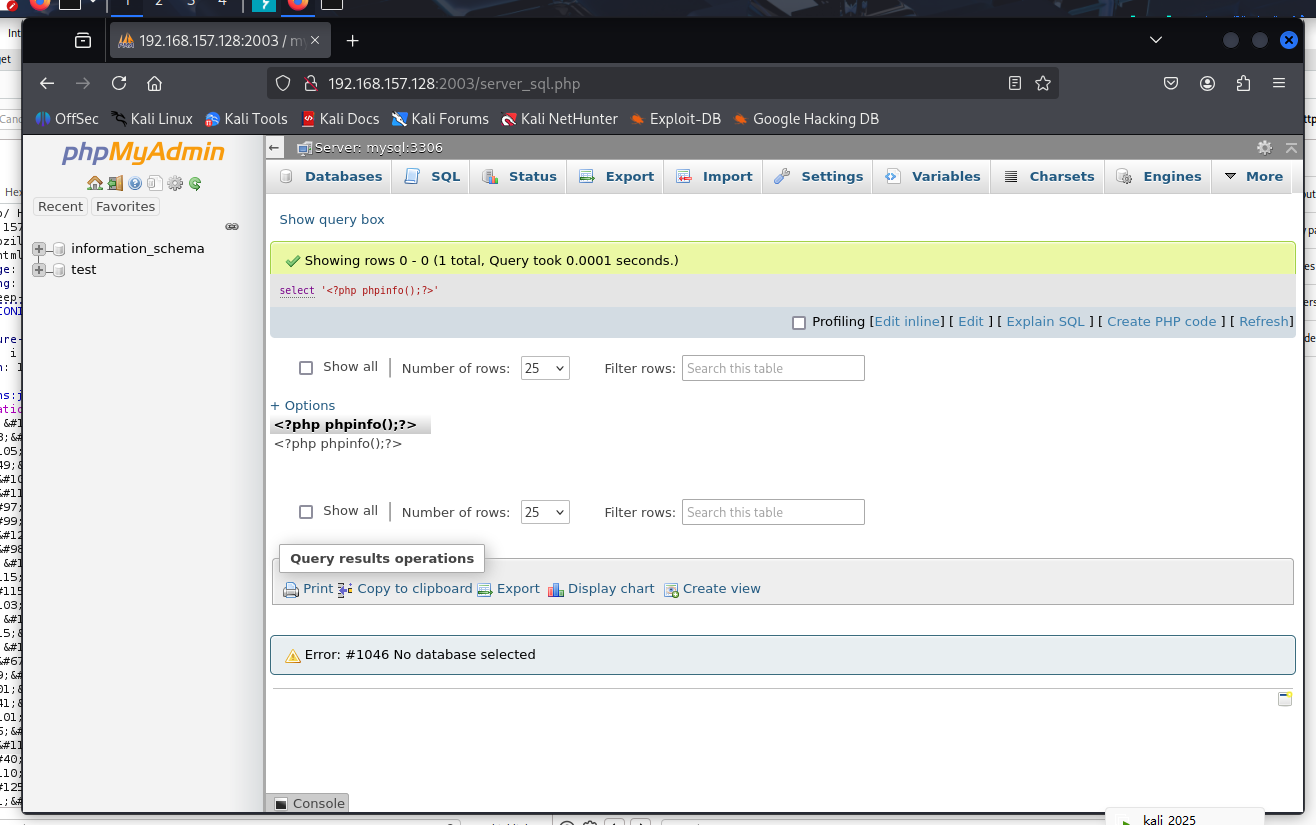Open new tab with plus button
The width and height of the screenshot is (1316, 825).
point(352,41)
